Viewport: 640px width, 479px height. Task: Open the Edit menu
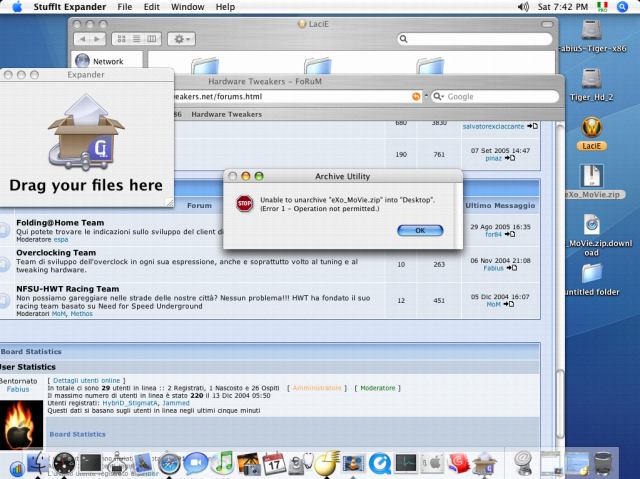pyautogui.click(x=151, y=7)
